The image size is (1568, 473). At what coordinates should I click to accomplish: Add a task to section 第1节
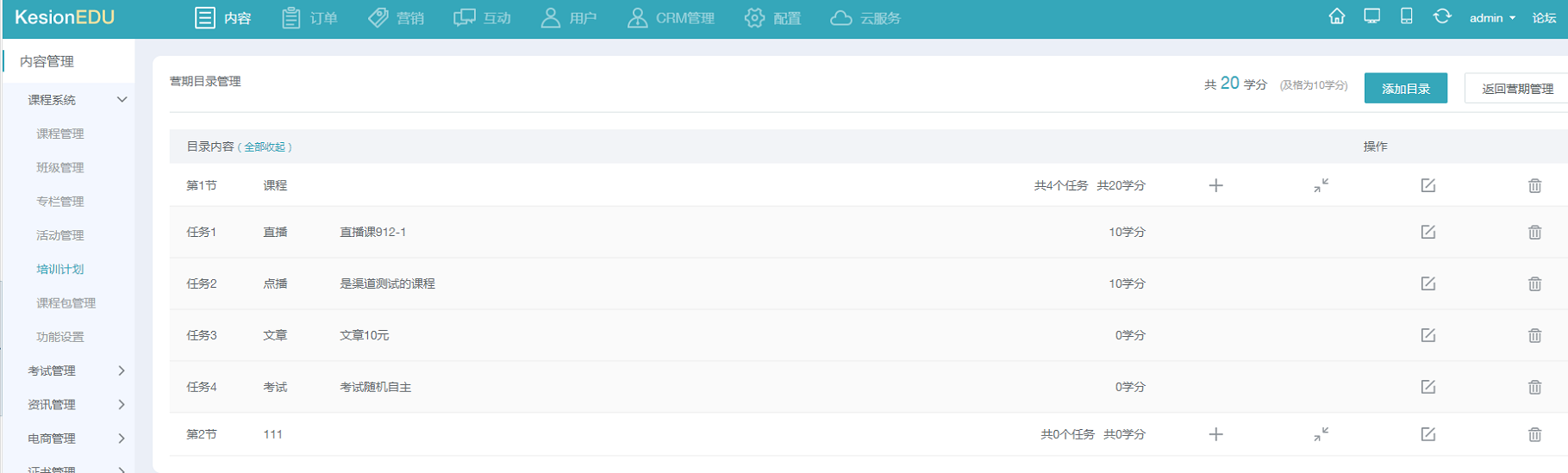[1215, 185]
